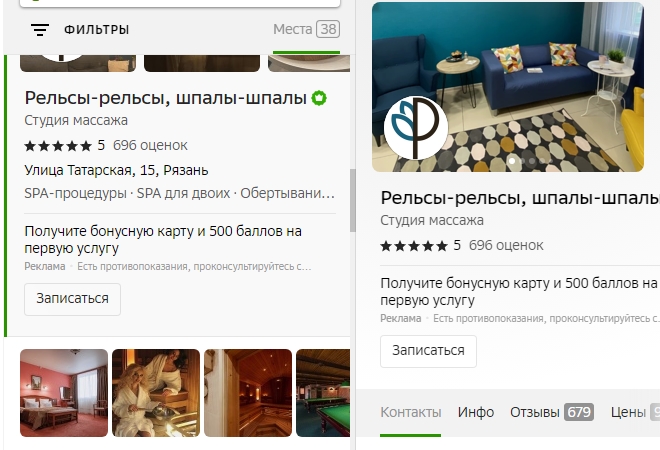Select the first carousel dot on the photo
The width and height of the screenshot is (660, 450).
(512, 161)
